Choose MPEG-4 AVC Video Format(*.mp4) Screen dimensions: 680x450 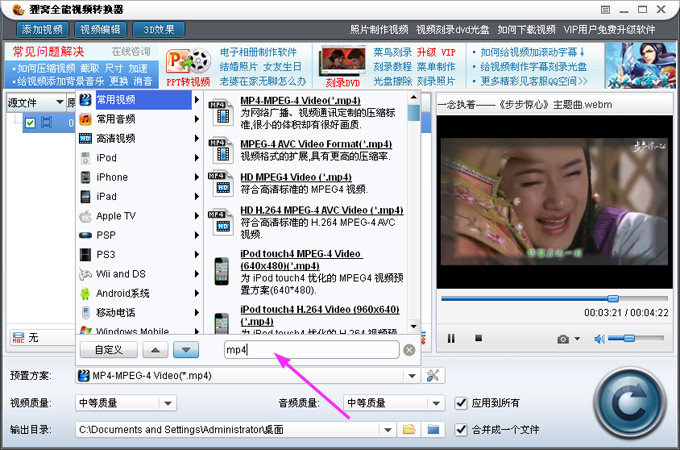point(316,144)
